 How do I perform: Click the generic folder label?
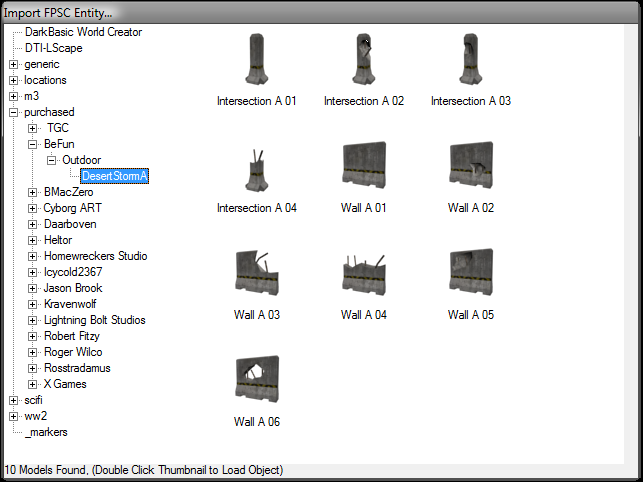point(42,64)
